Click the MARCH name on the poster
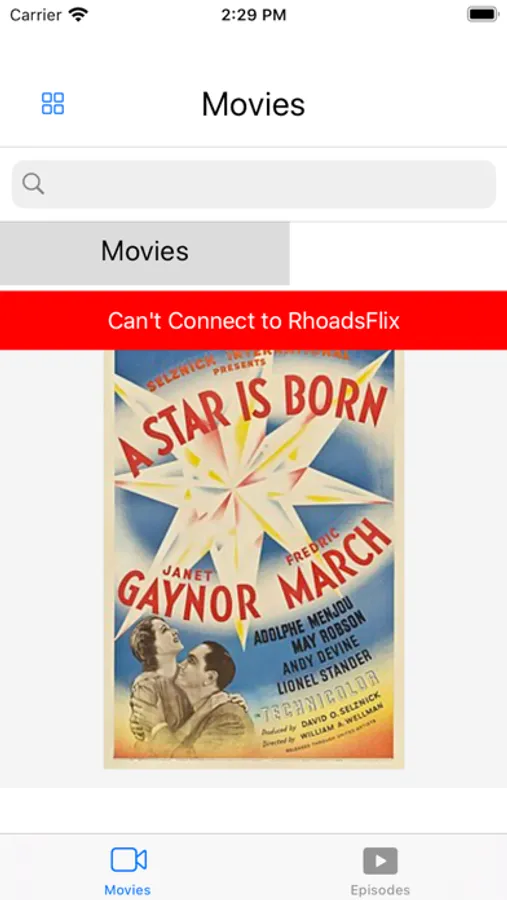This screenshot has width=507, height=900. 336,568
